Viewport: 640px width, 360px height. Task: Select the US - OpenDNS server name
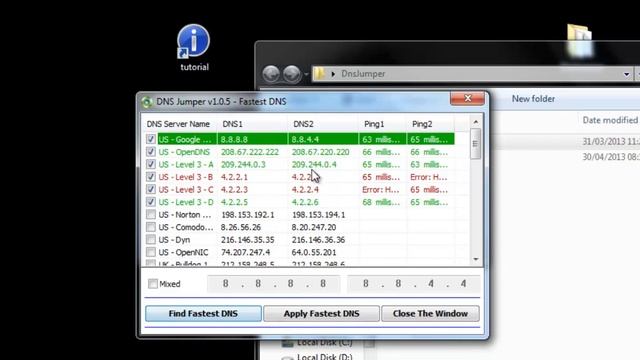point(184,152)
